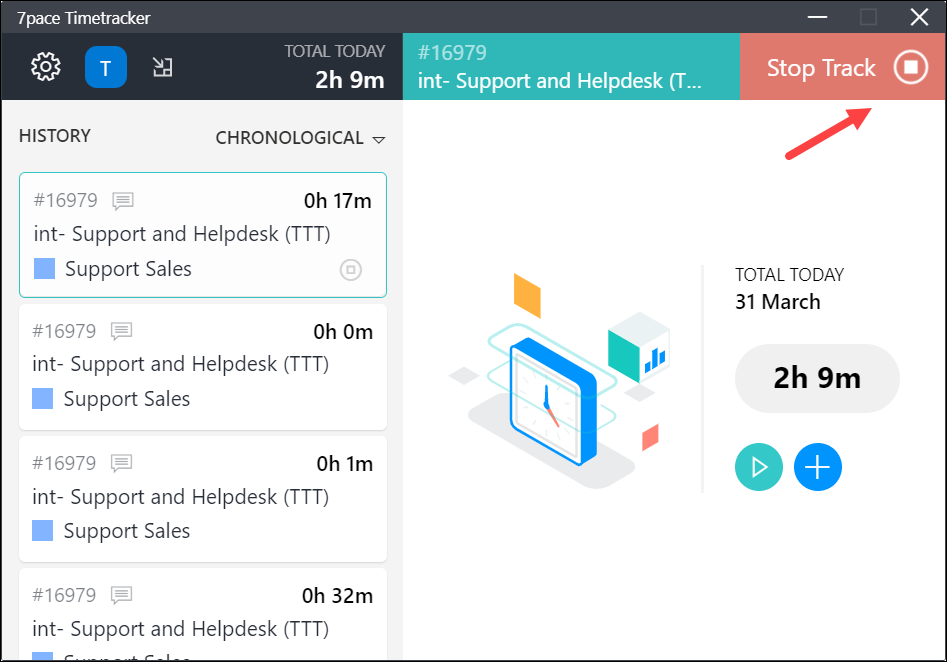The width and height of the screenshot is (947, 662).
Task: Click "#16979" in the 0h 1m entry
Action: pyautogui.click(x=64, y=463)
